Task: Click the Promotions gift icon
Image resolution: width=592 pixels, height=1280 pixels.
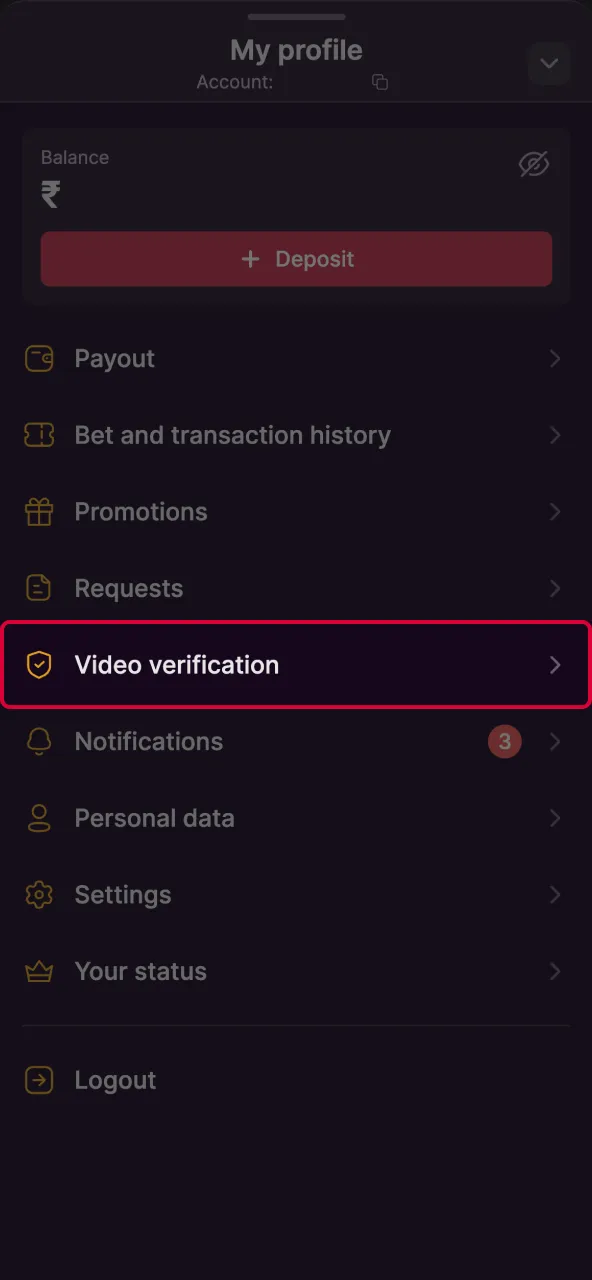Action: (x=38, y=511)
